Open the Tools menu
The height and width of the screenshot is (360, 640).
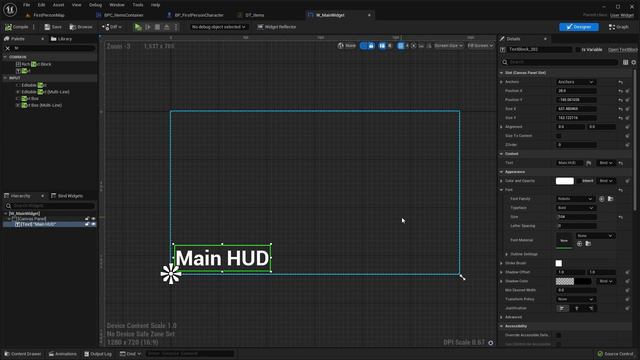click(138, 5)
